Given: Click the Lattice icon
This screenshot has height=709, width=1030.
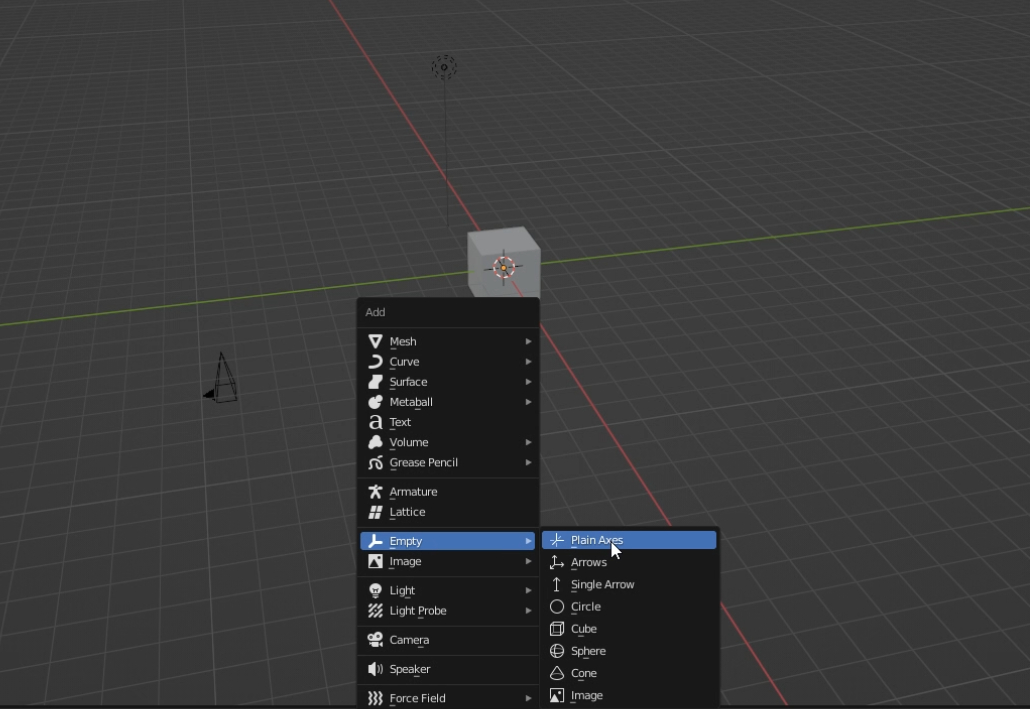Looking at the screenshot, I should 375,512.
